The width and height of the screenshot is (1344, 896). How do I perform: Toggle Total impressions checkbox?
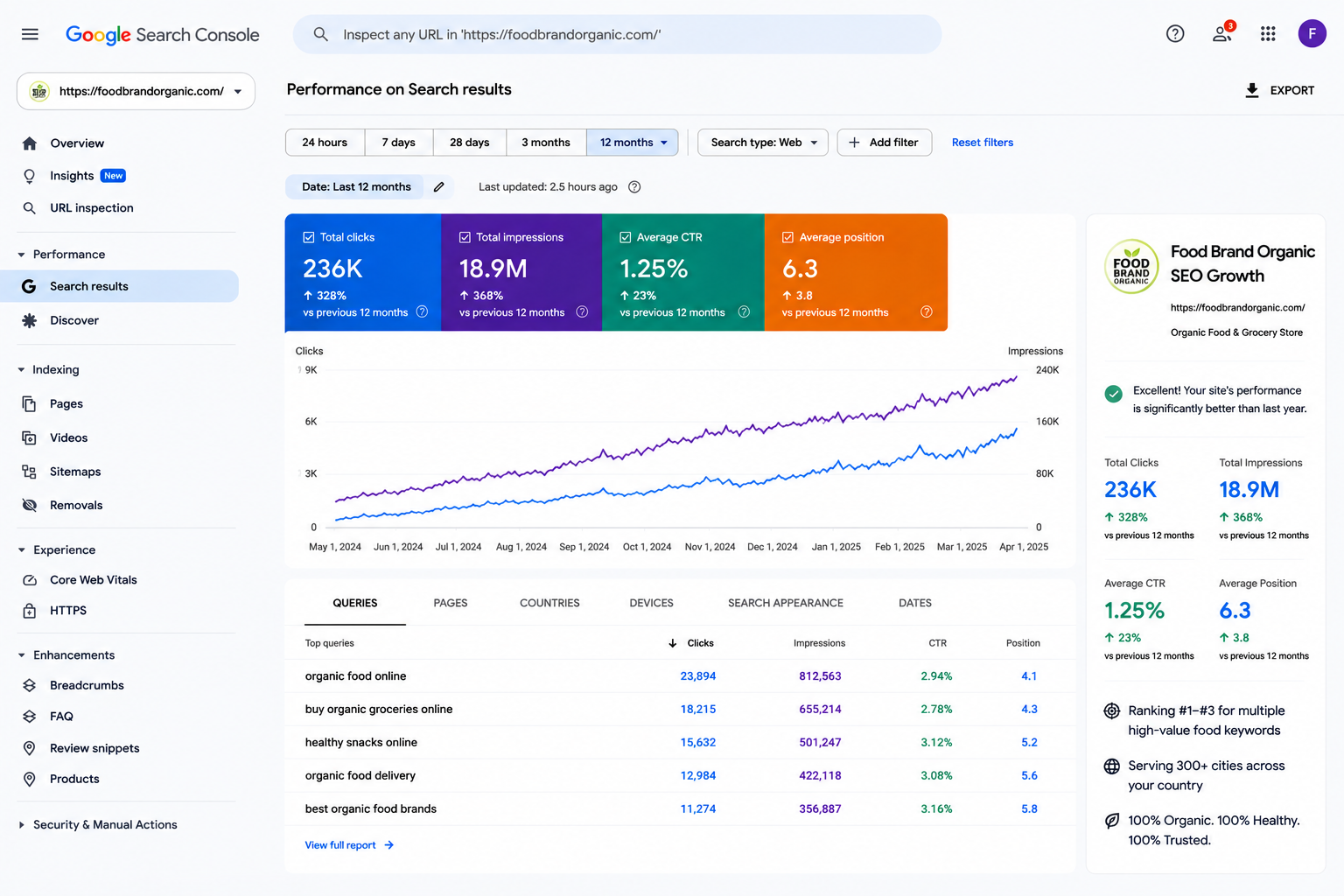tap(465, 237)
